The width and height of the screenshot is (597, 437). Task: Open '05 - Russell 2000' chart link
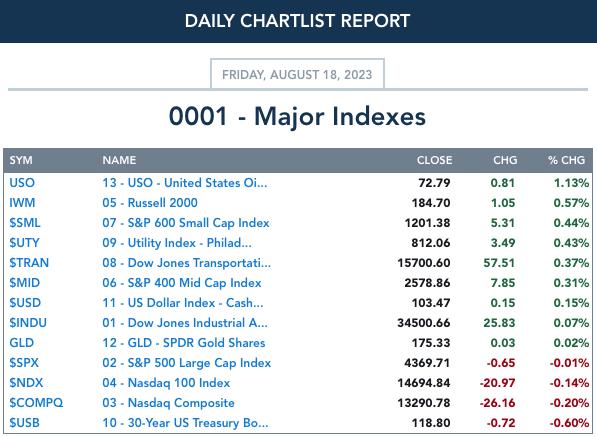coord(150,203)
